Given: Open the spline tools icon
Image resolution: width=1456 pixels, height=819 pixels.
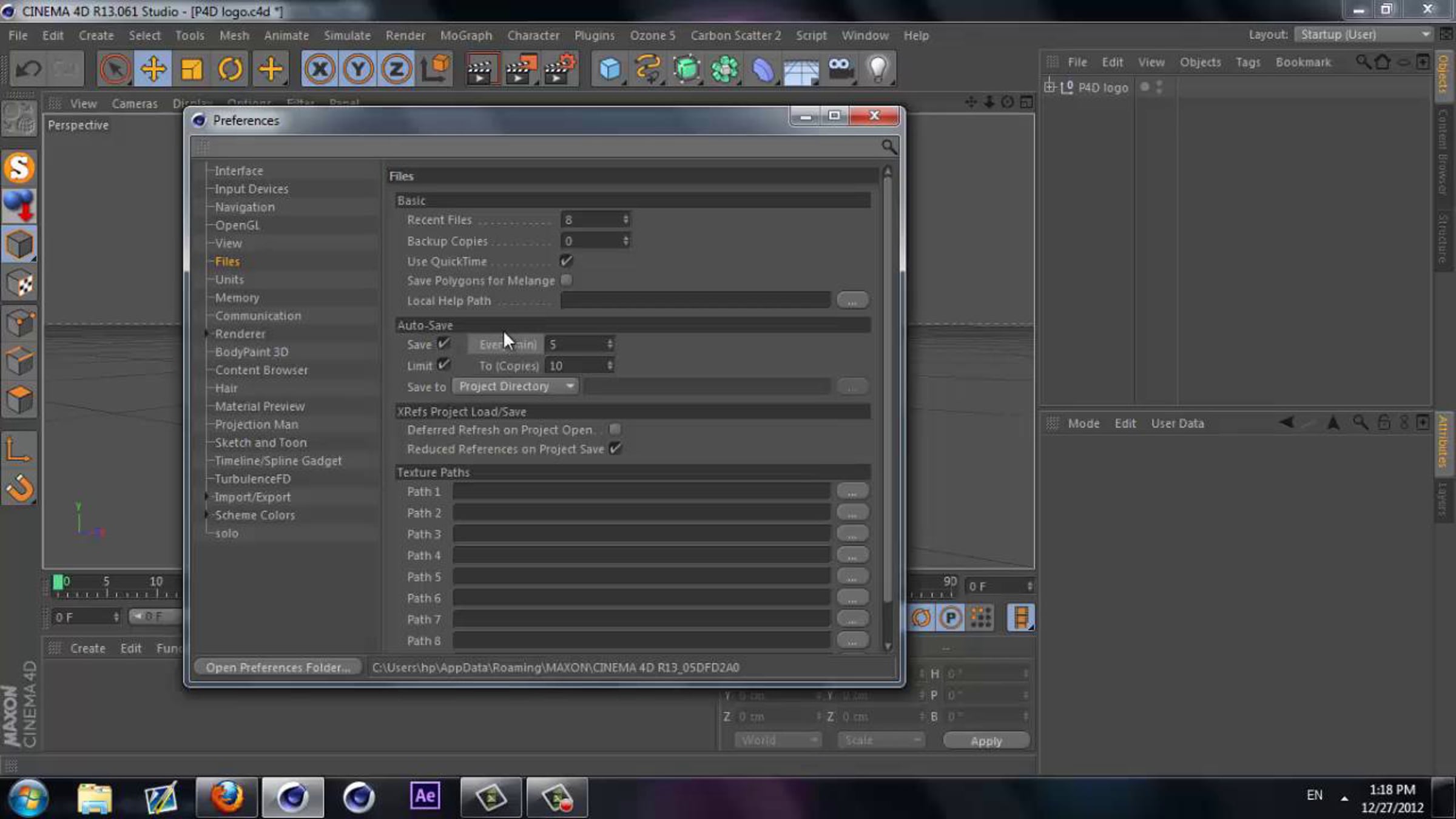Looking at the screenshot, I should pos(648,69).
